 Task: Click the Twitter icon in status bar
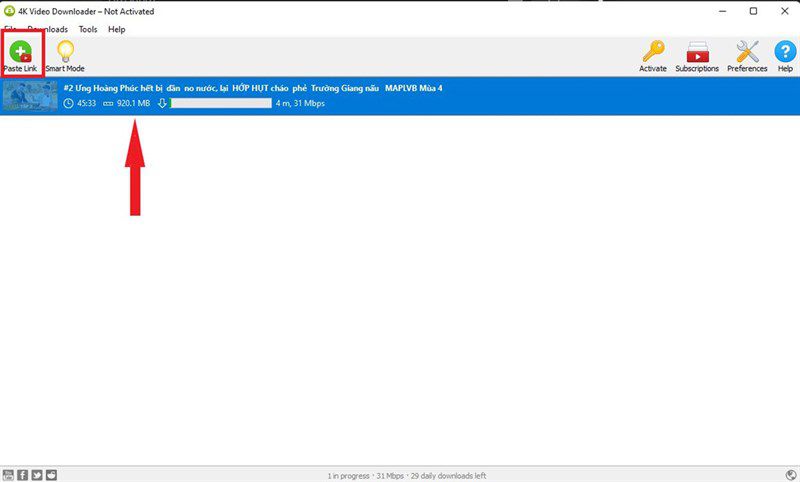coord(37,475)
